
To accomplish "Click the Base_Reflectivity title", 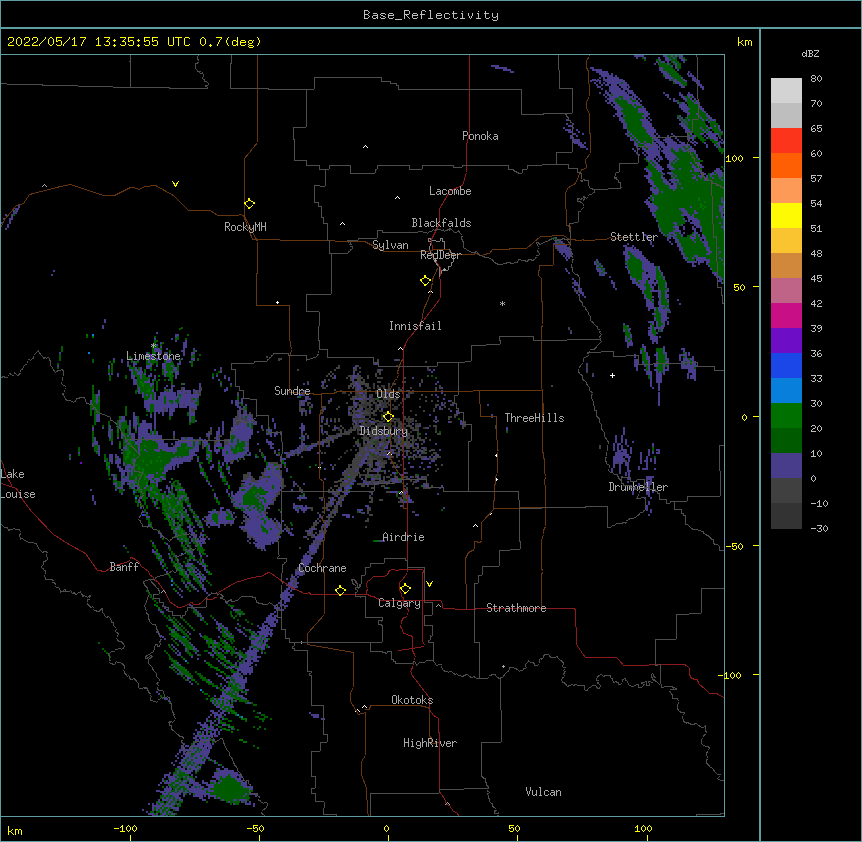I will (x=431, y=15).
